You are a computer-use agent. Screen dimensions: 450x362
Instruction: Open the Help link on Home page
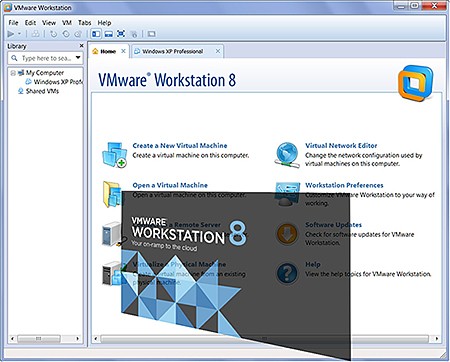(x=313, y=264)
